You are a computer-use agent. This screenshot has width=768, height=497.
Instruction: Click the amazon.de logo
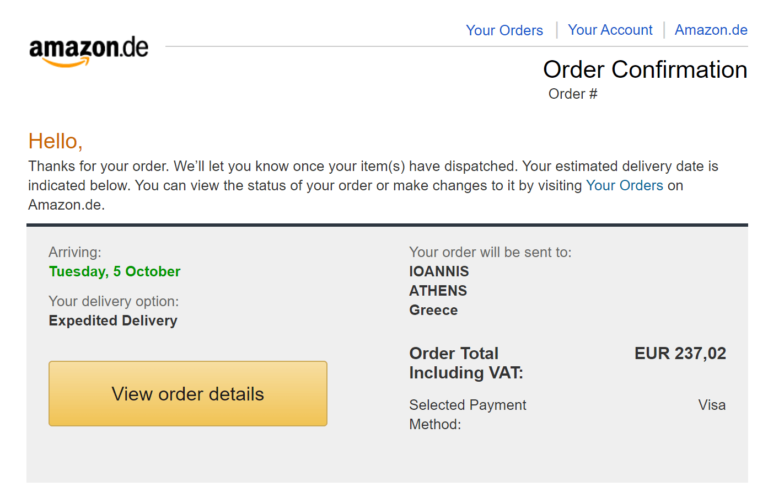pos(88,50)
